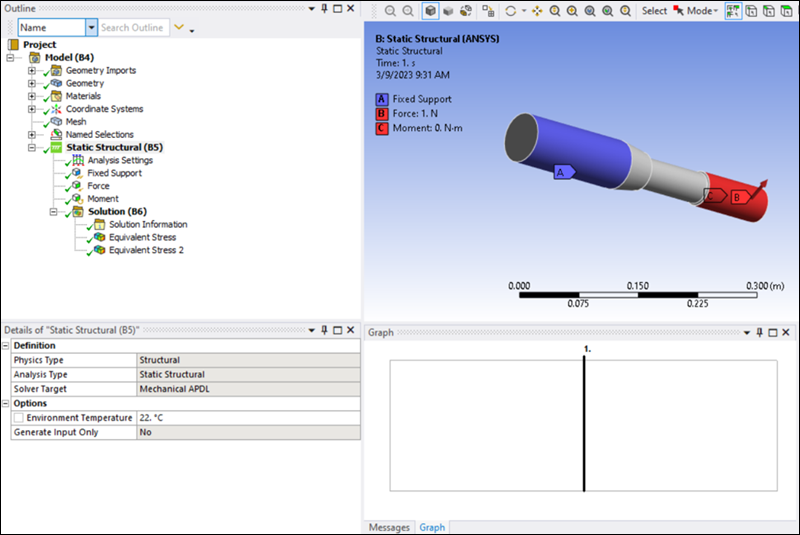Expand the Geometry Imports tree node
This screenshot has width=800, height=535.
32,71
